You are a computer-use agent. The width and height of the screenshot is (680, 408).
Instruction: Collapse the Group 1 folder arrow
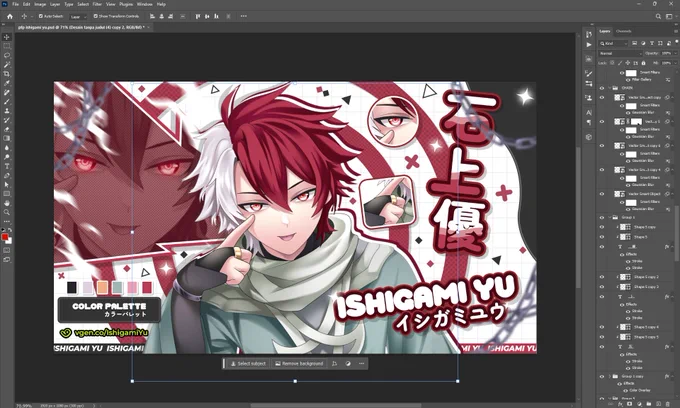coord(609,217)
